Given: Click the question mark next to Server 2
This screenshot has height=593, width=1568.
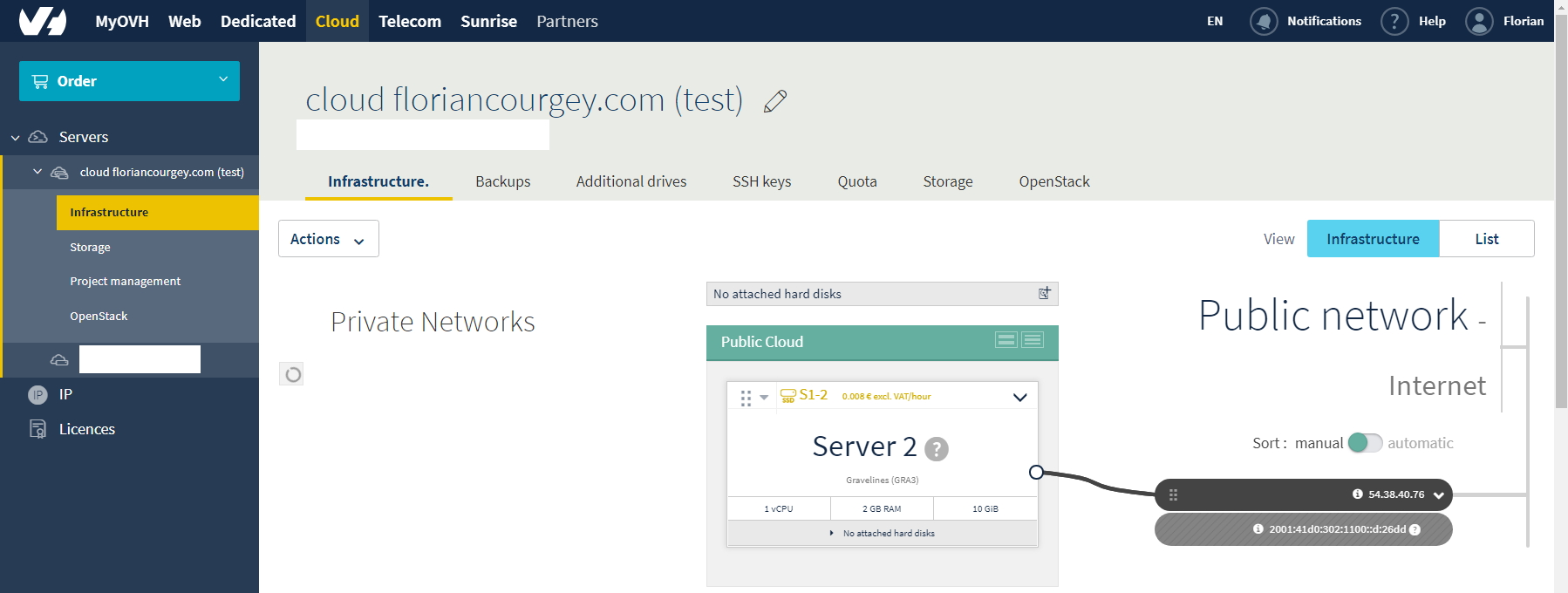Looking at the screenshot, I should 936,449.
